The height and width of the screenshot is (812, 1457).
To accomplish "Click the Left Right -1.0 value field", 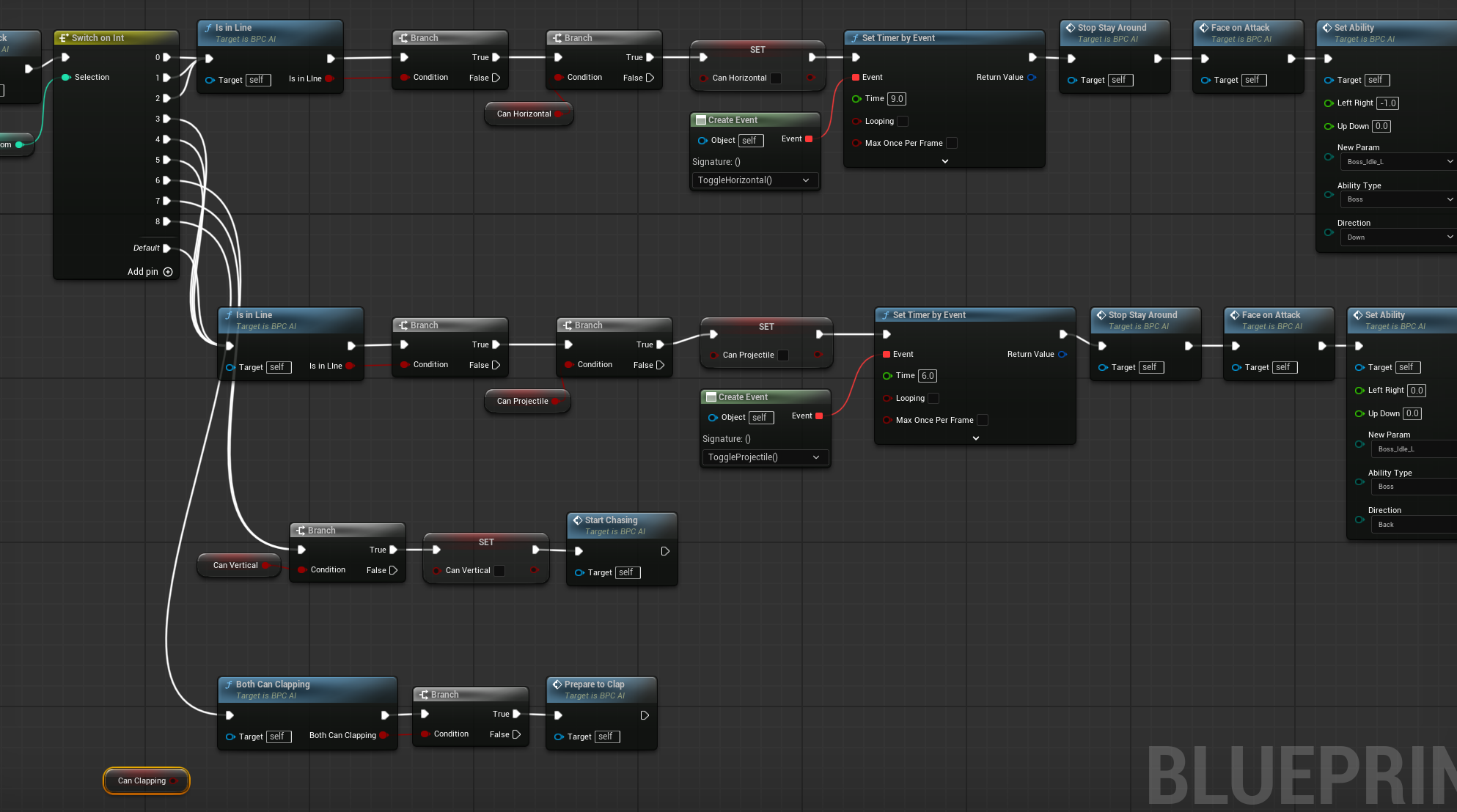I will coord(1387,103).
